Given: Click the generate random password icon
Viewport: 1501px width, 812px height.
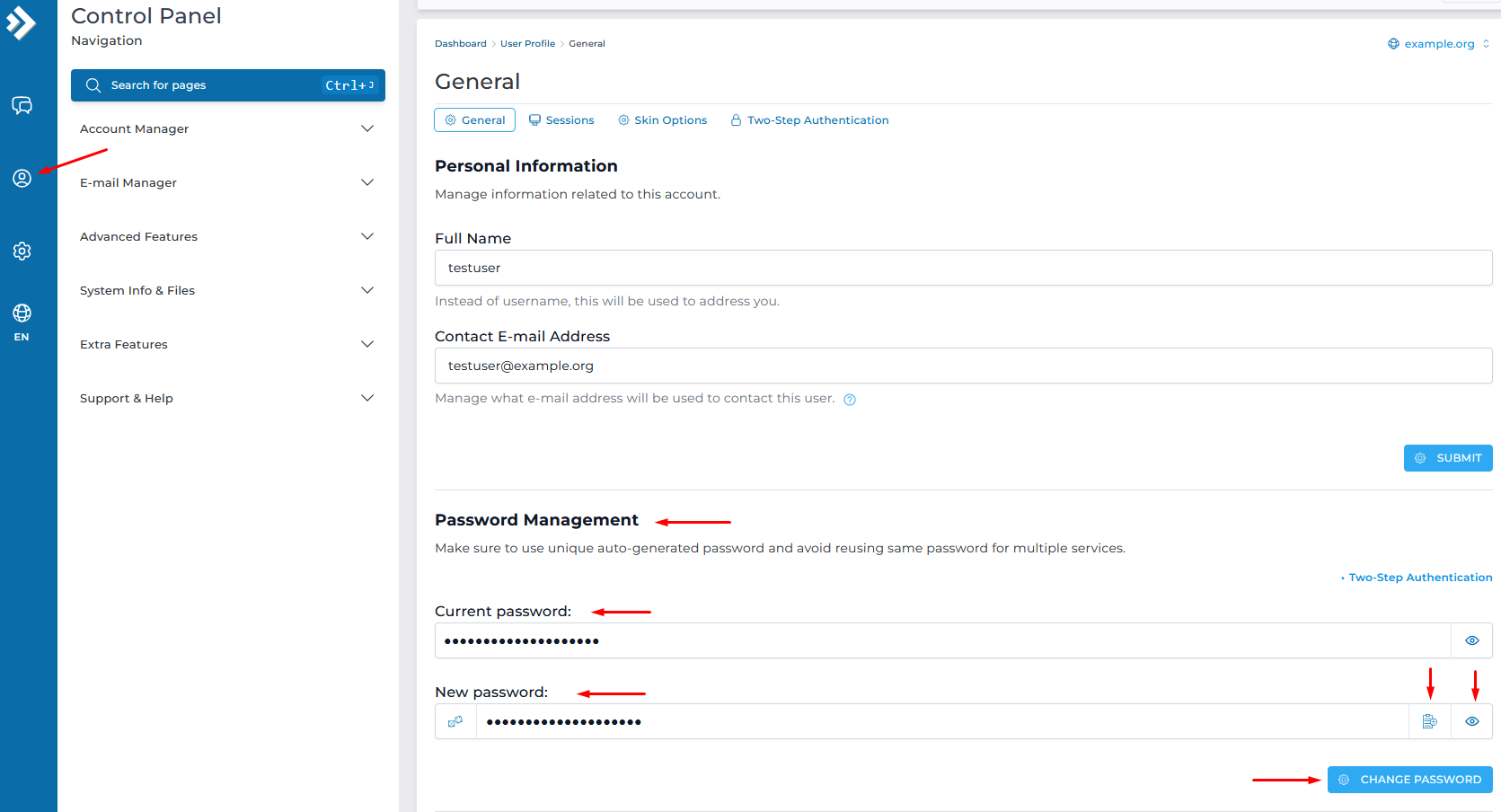Looking at the screenshot, I should click(455, 721).
